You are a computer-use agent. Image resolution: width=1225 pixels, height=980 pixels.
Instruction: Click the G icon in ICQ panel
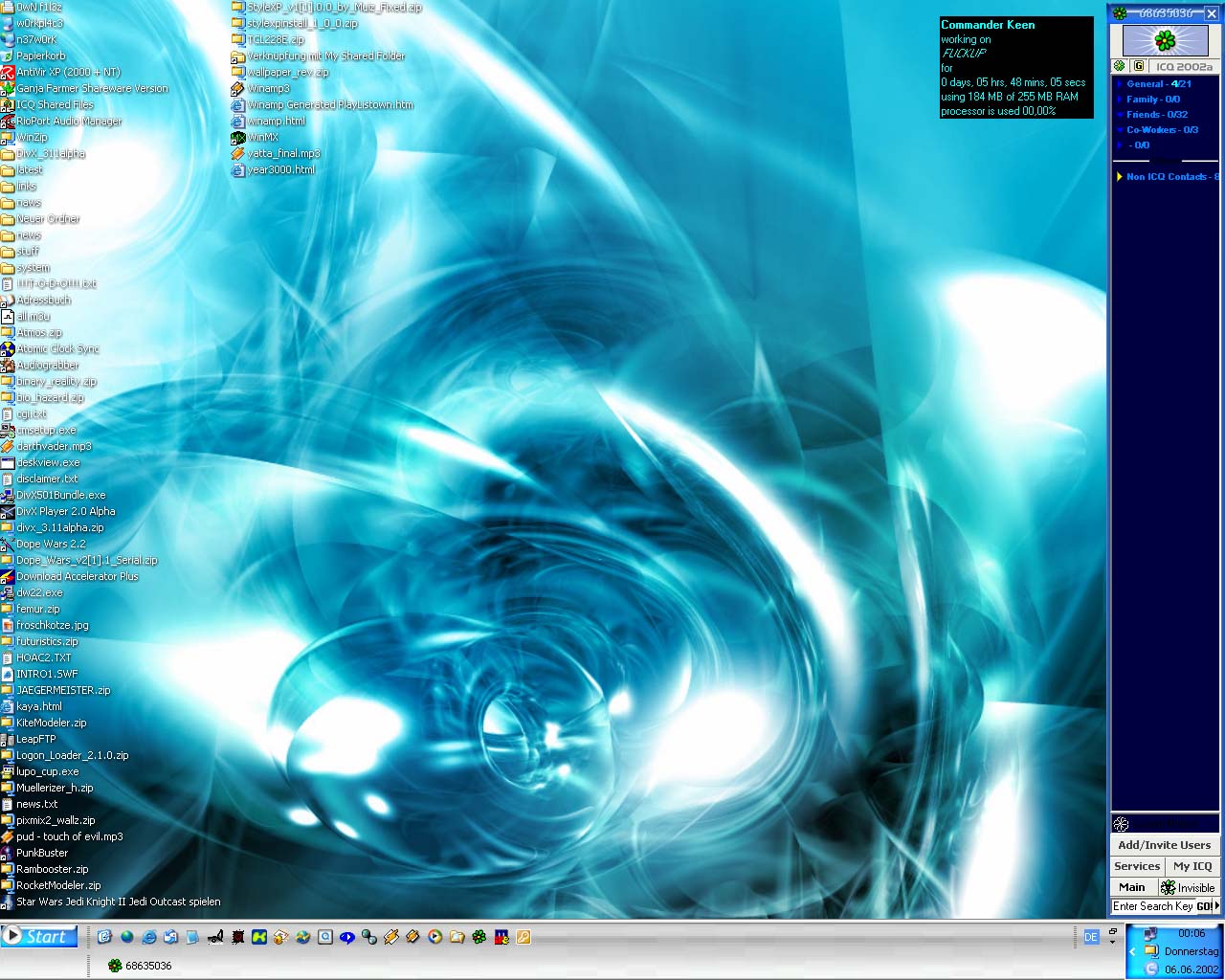[1138, 66]
